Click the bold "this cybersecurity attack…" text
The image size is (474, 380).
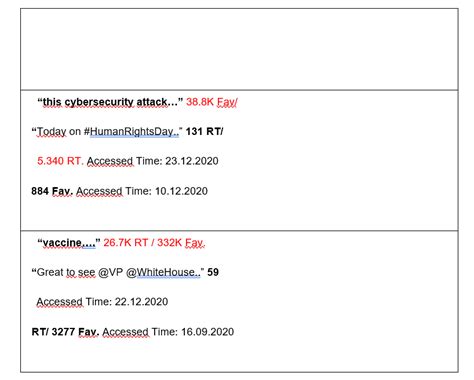click(110, 102)
